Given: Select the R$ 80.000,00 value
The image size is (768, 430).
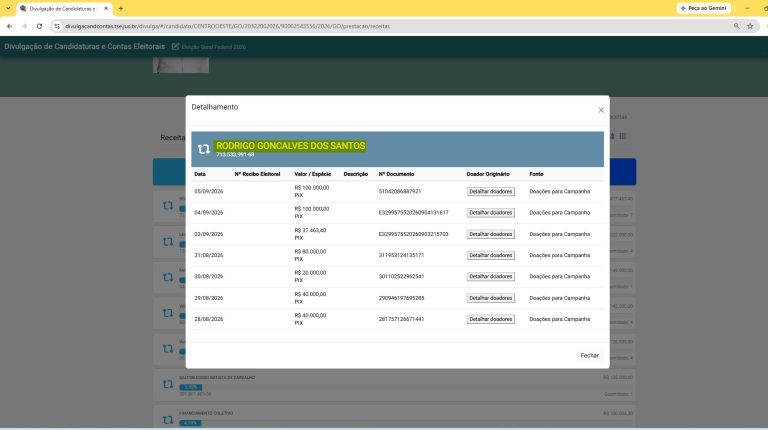Looking at the screenshot, I should [x=310, y=252].
